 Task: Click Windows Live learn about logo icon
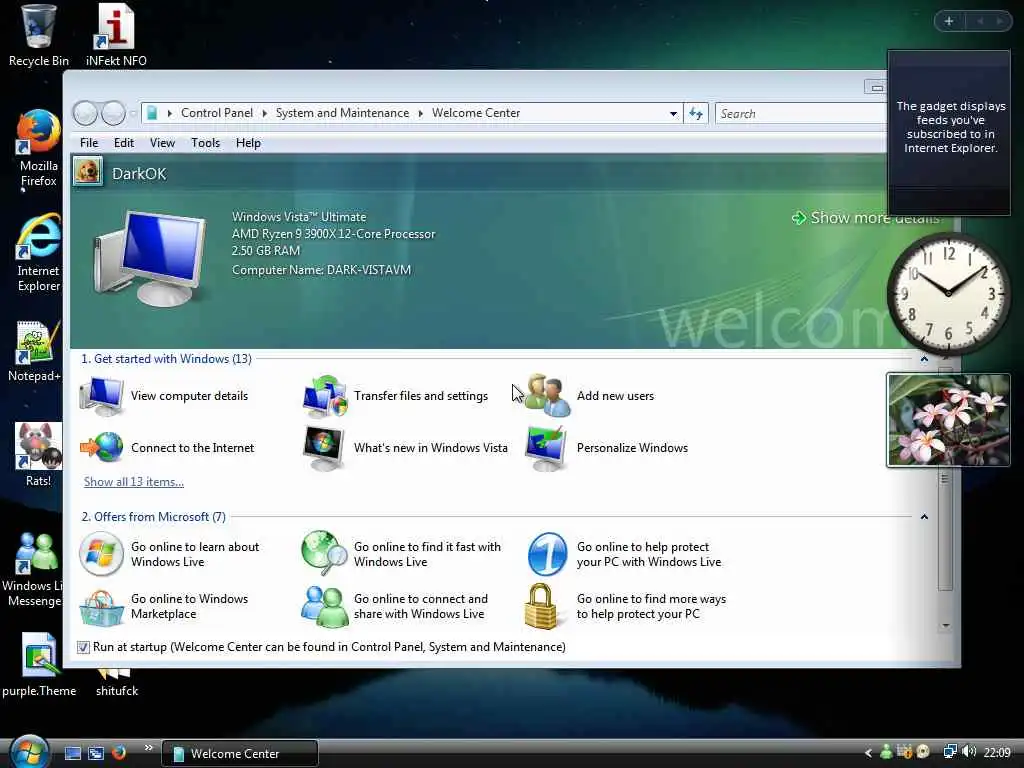point(101,554)
